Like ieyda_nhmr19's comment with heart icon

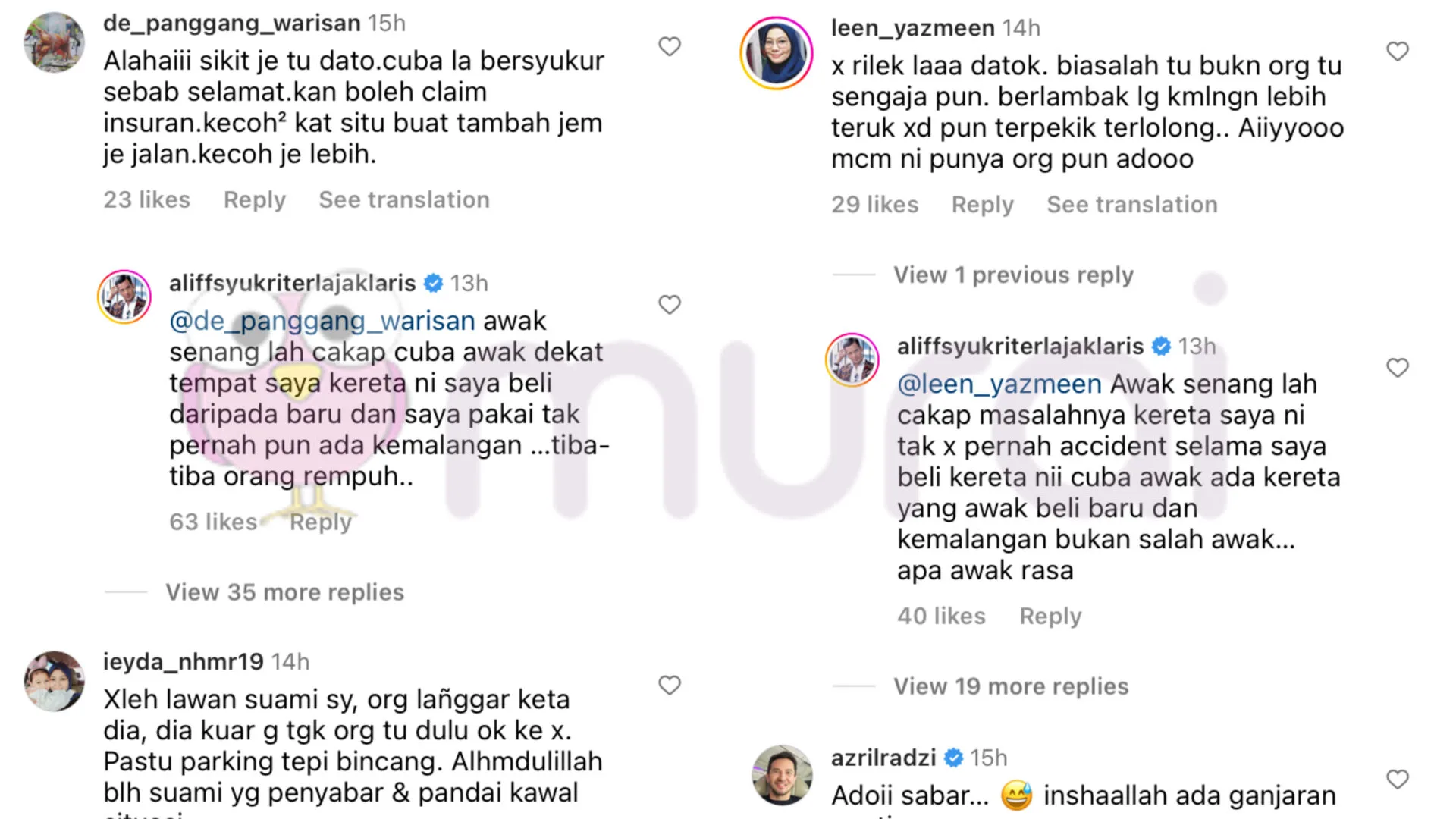[669, 685]
